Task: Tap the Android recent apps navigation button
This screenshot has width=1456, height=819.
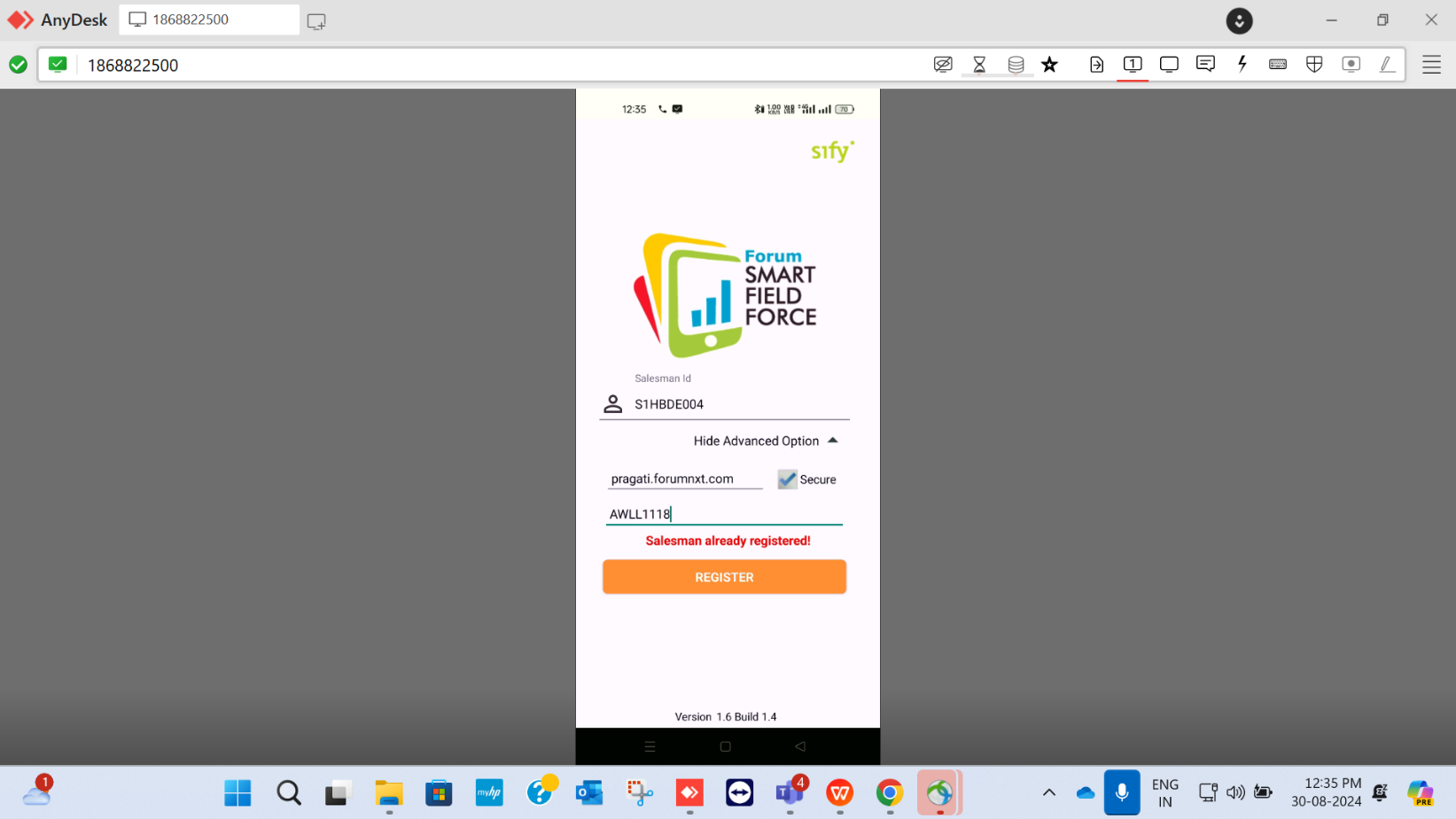Action: tap(650, 746)
